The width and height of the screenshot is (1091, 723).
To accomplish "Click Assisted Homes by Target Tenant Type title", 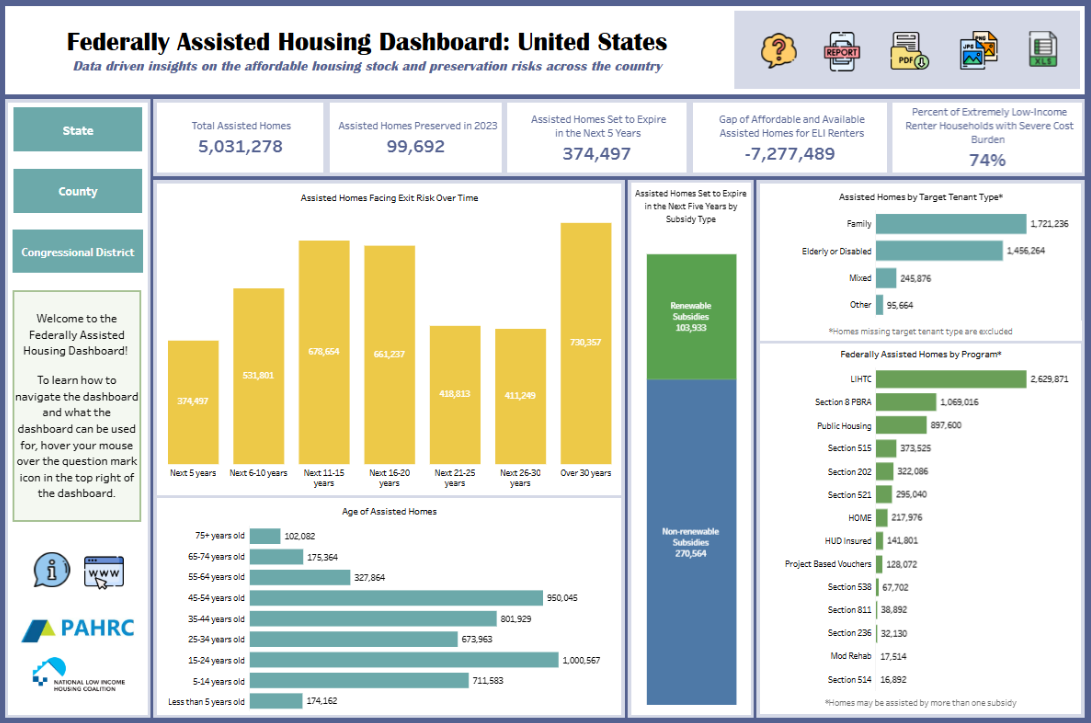I will point(921,197).
